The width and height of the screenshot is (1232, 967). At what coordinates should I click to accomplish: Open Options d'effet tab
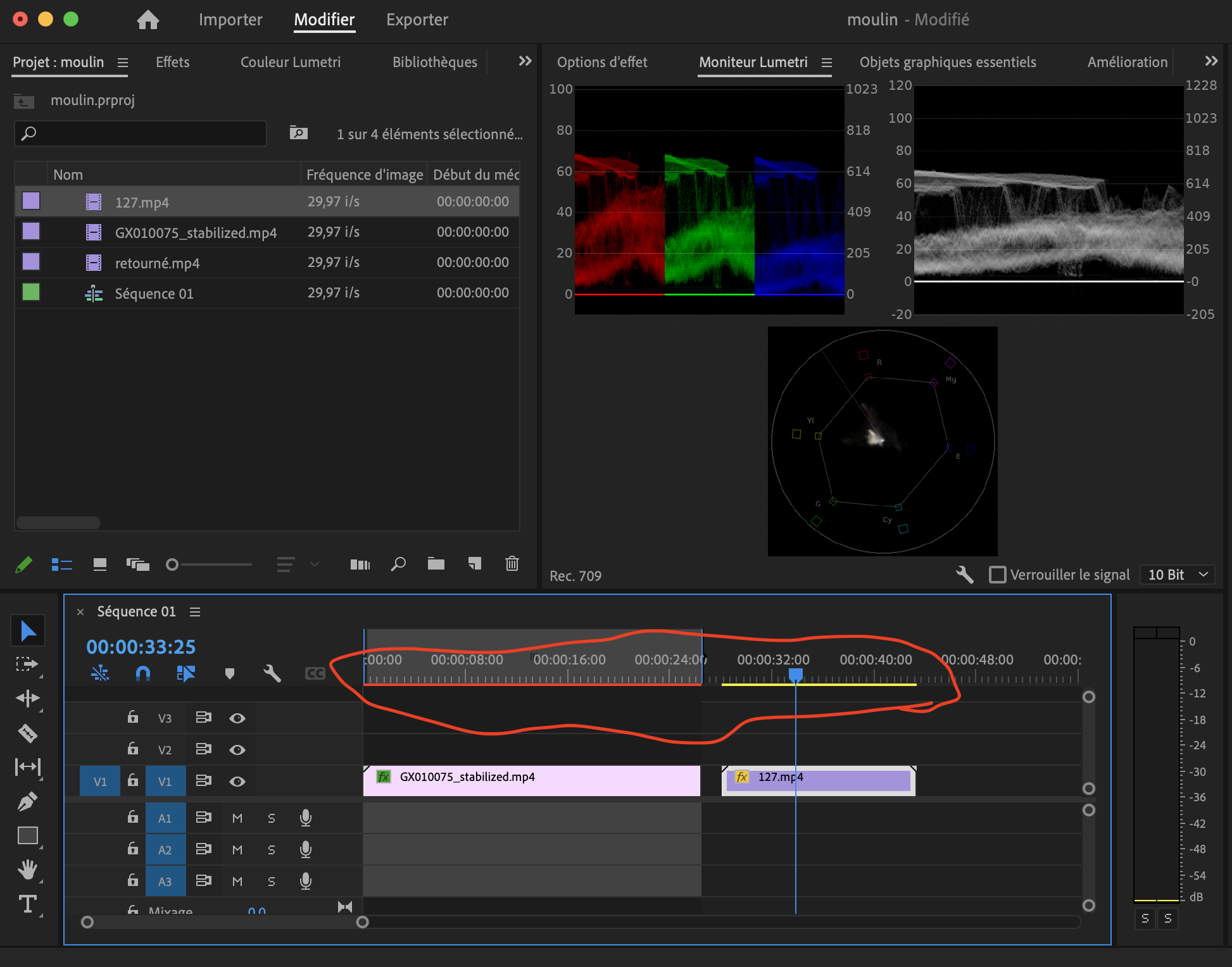point(602,62)
